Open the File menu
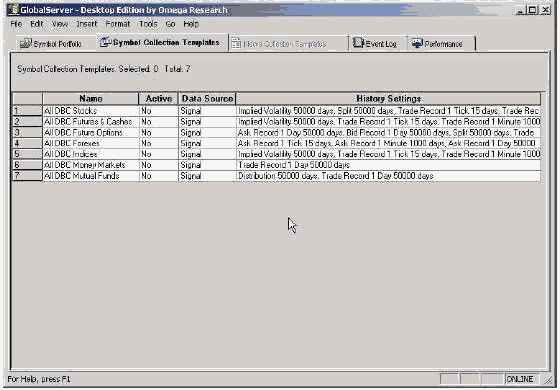Image resolution: width=560 pixels, height=390 pixels. pyautogui.click(x=16, y=24)
